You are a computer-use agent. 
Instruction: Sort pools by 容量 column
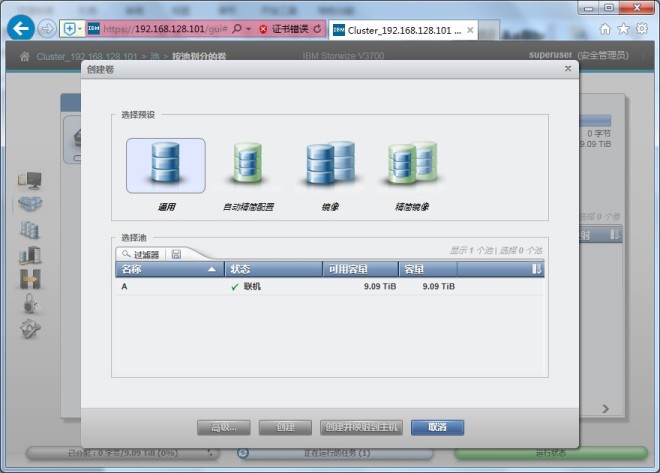pyautogui.click(x=428, y=269)
